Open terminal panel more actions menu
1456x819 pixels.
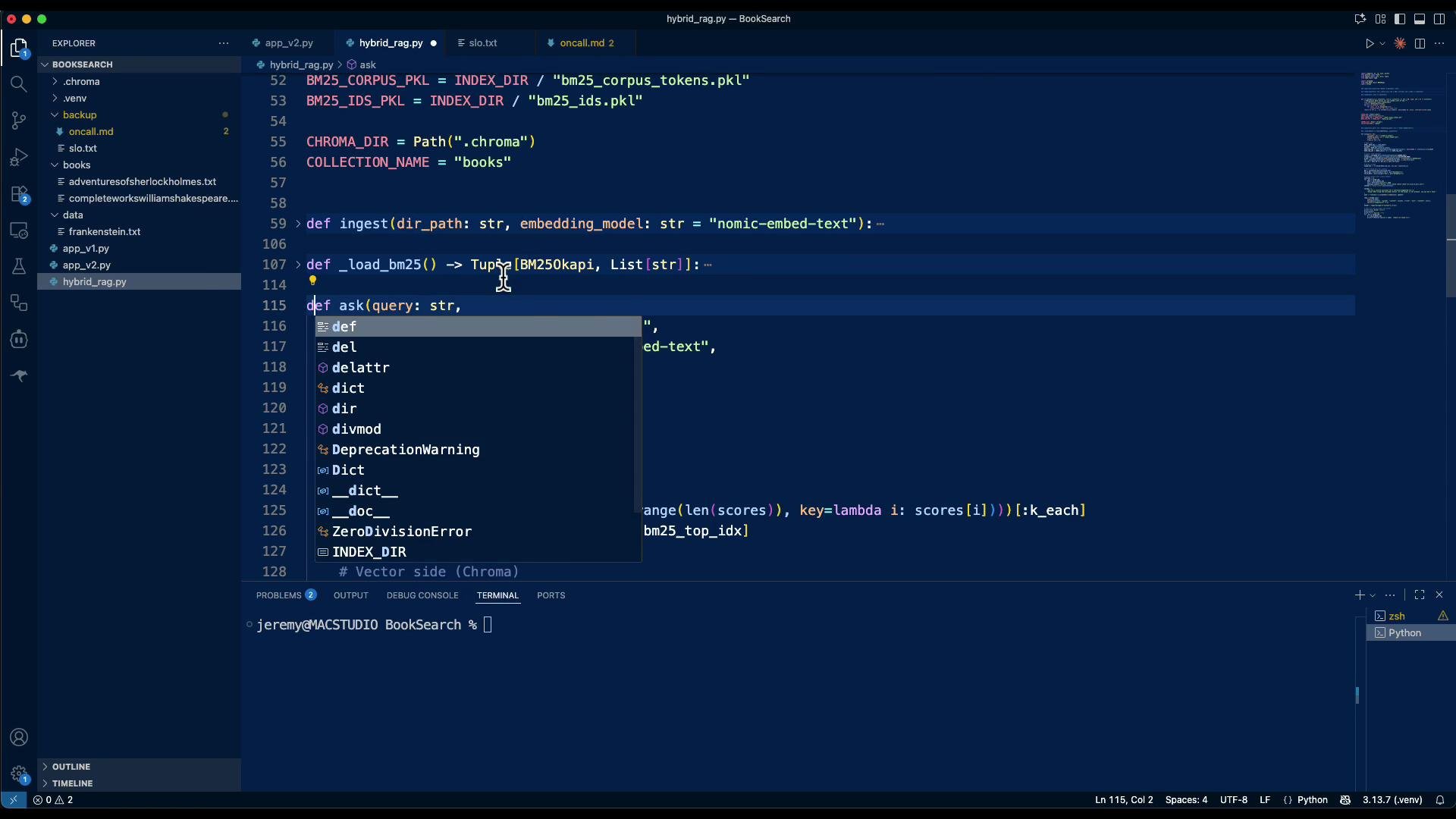click(x=1390, y=595)
